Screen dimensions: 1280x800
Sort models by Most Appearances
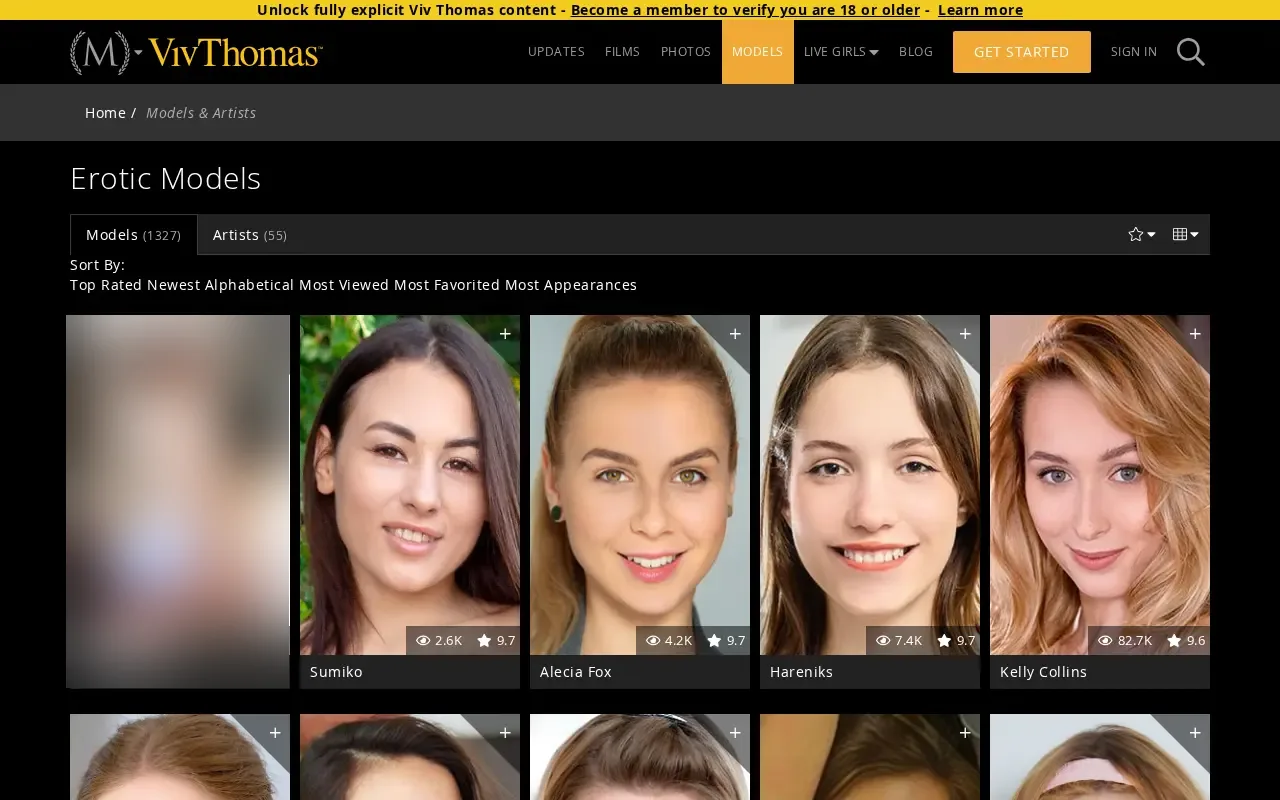pos(571,285)
